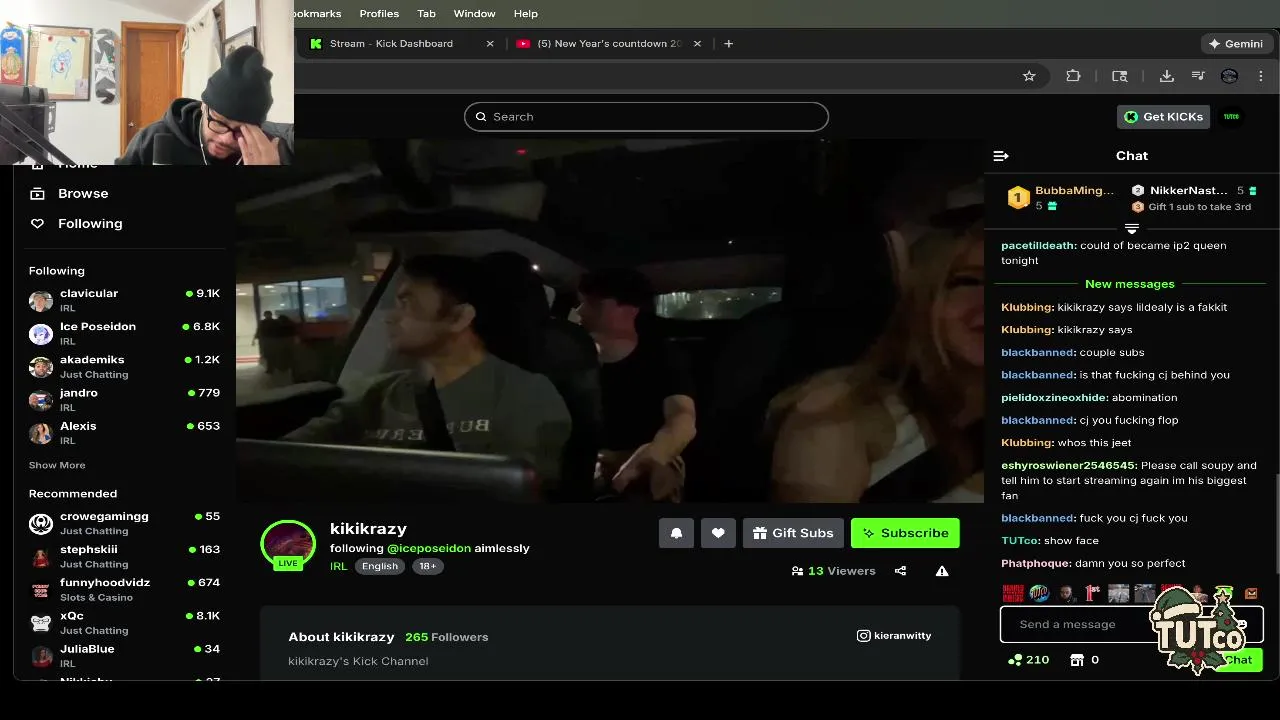Screen dimensions: 1280x720
Task: Click BubbaMing top gifter entry
Action: tap(1062, 197)
